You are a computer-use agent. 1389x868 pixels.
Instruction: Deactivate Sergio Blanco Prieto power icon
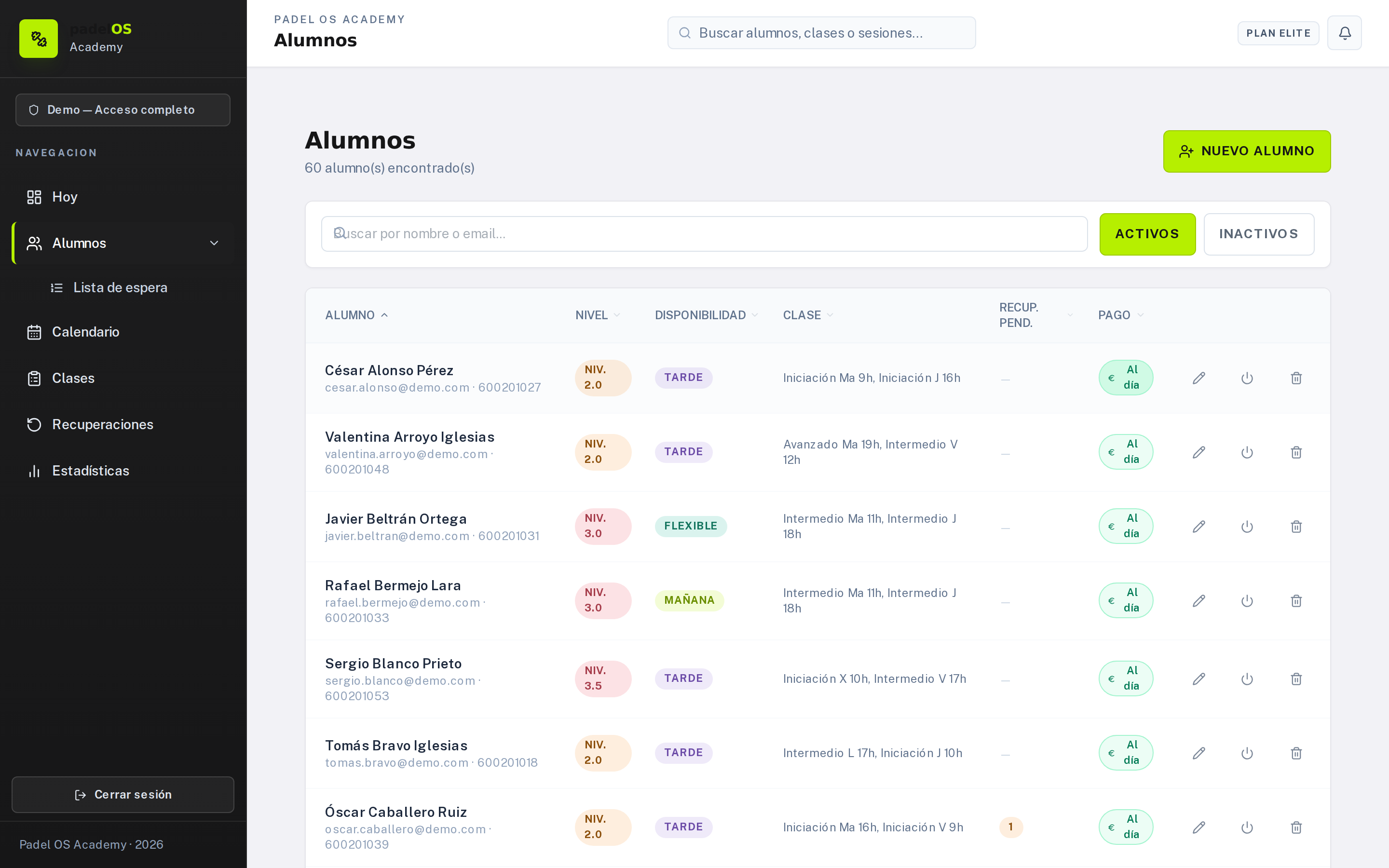pyautogui.click(x=1247, y=678)
